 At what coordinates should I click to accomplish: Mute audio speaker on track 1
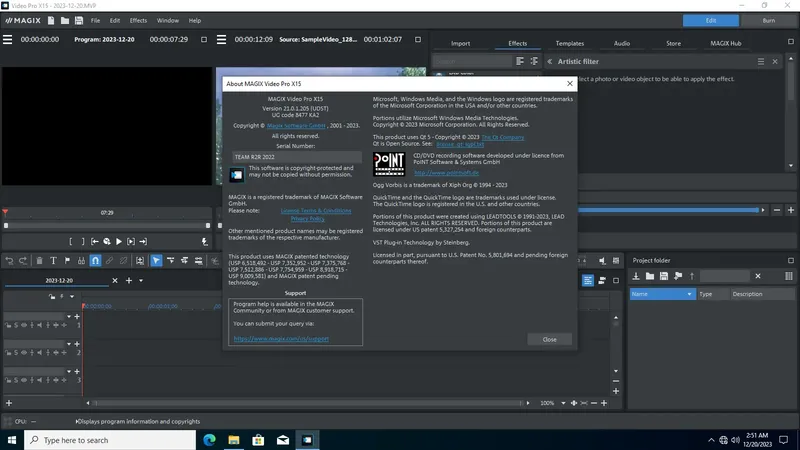pyautogui.click(x=39, y=325)
